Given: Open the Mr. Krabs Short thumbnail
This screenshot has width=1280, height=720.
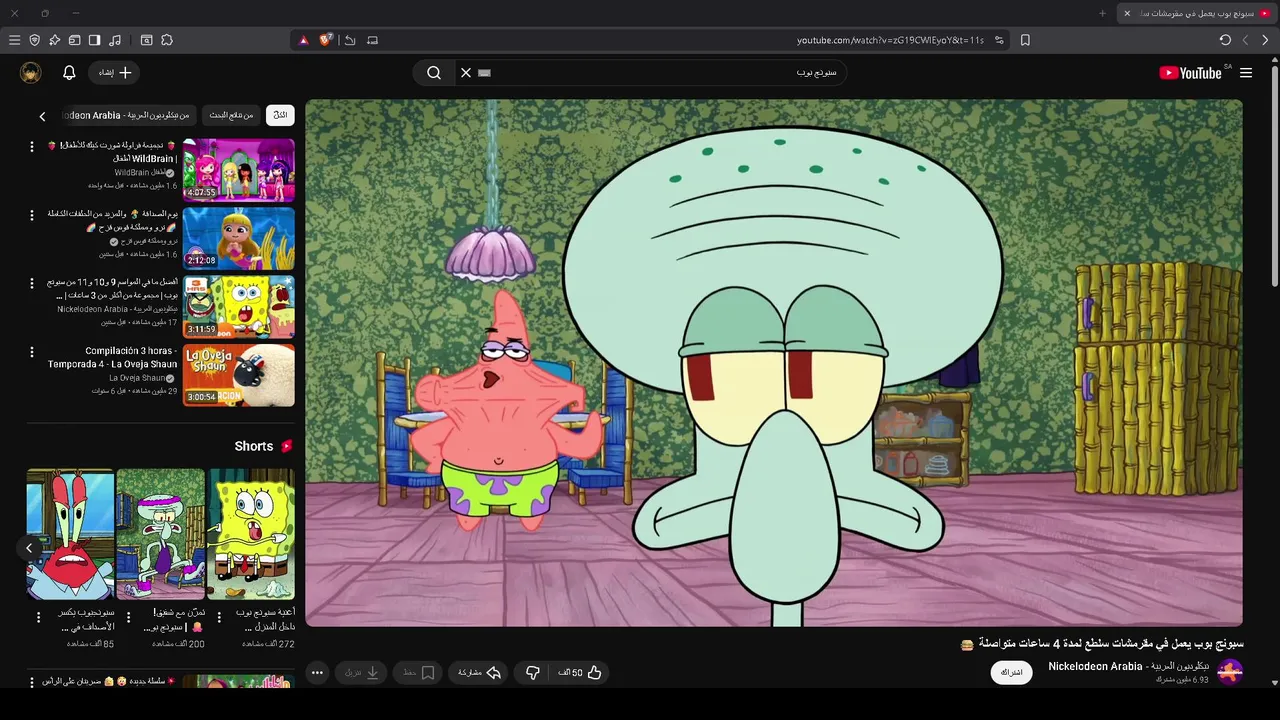Looking at the screenshot, I should 71,534.
